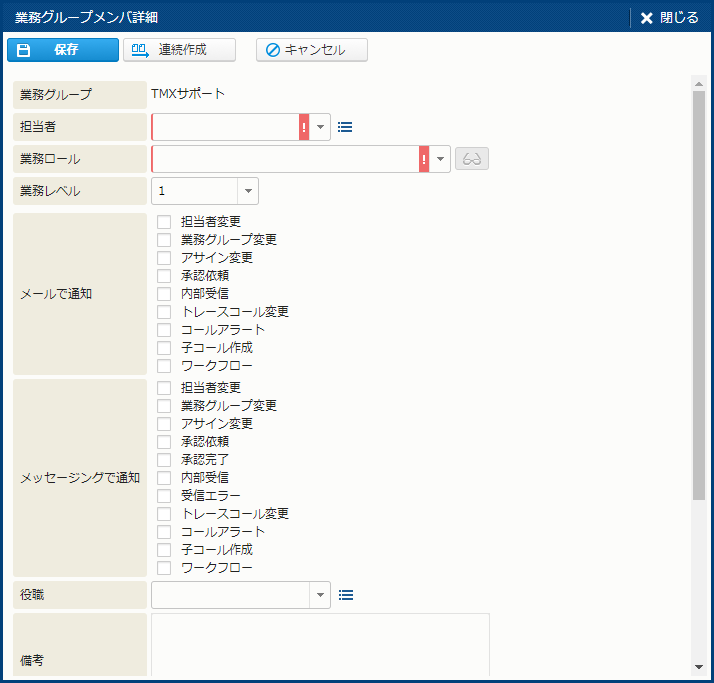The height and width of the screenshot is (683, 714).
Task: Enable 承認依頼 under メールで通知
Action: tap(164, 276)
